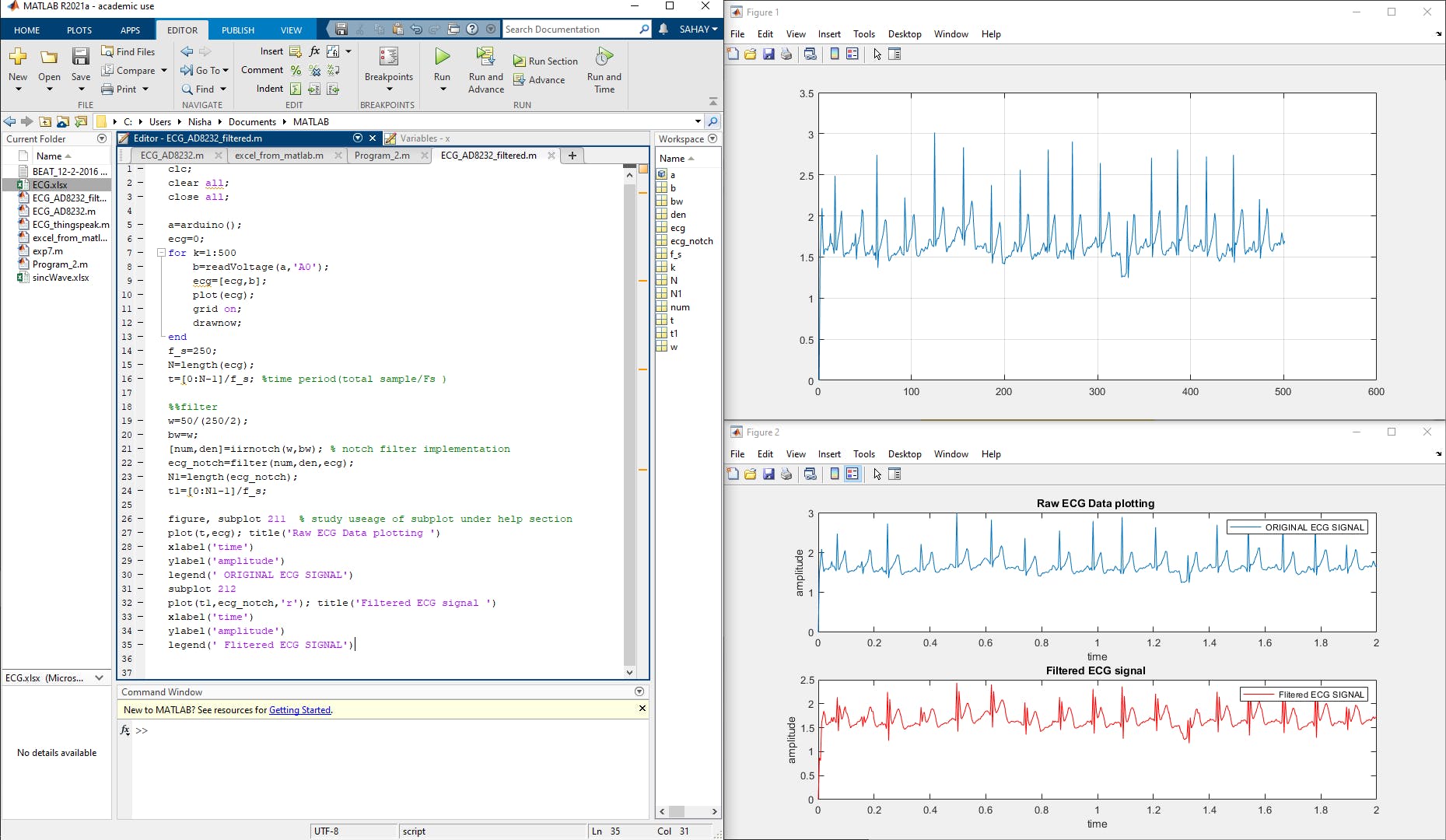Dismiss the New to MATLAB banner

pos(642,709)
